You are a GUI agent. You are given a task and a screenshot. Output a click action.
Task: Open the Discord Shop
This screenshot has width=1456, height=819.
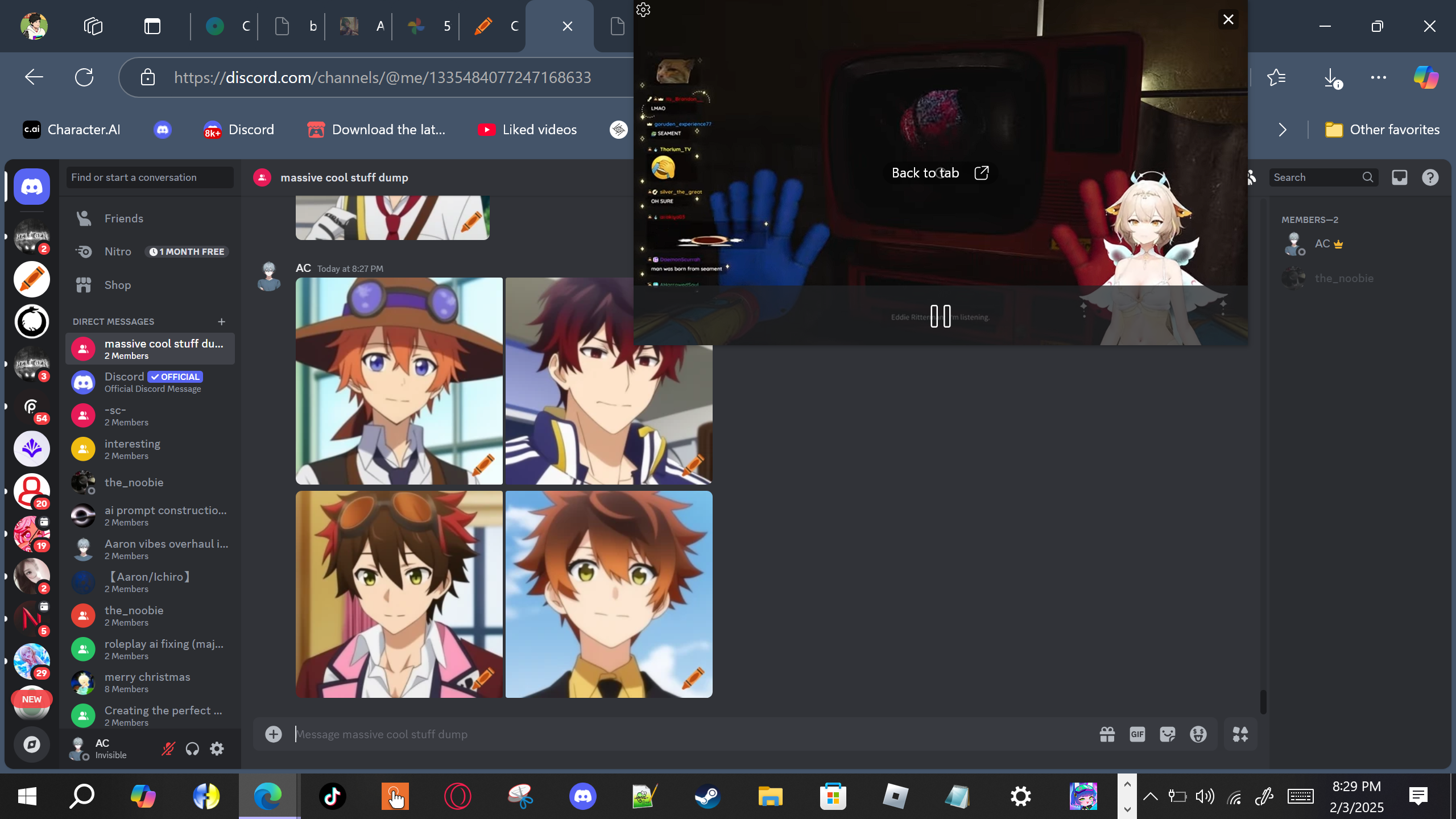[150, 285]
